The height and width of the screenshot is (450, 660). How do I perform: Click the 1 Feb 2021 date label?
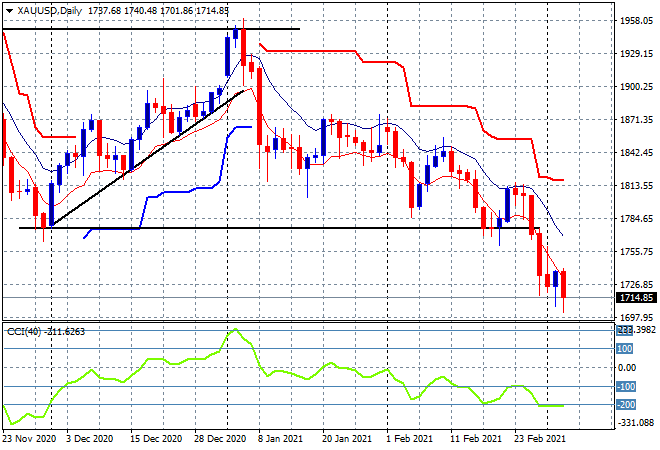(410, 439)
